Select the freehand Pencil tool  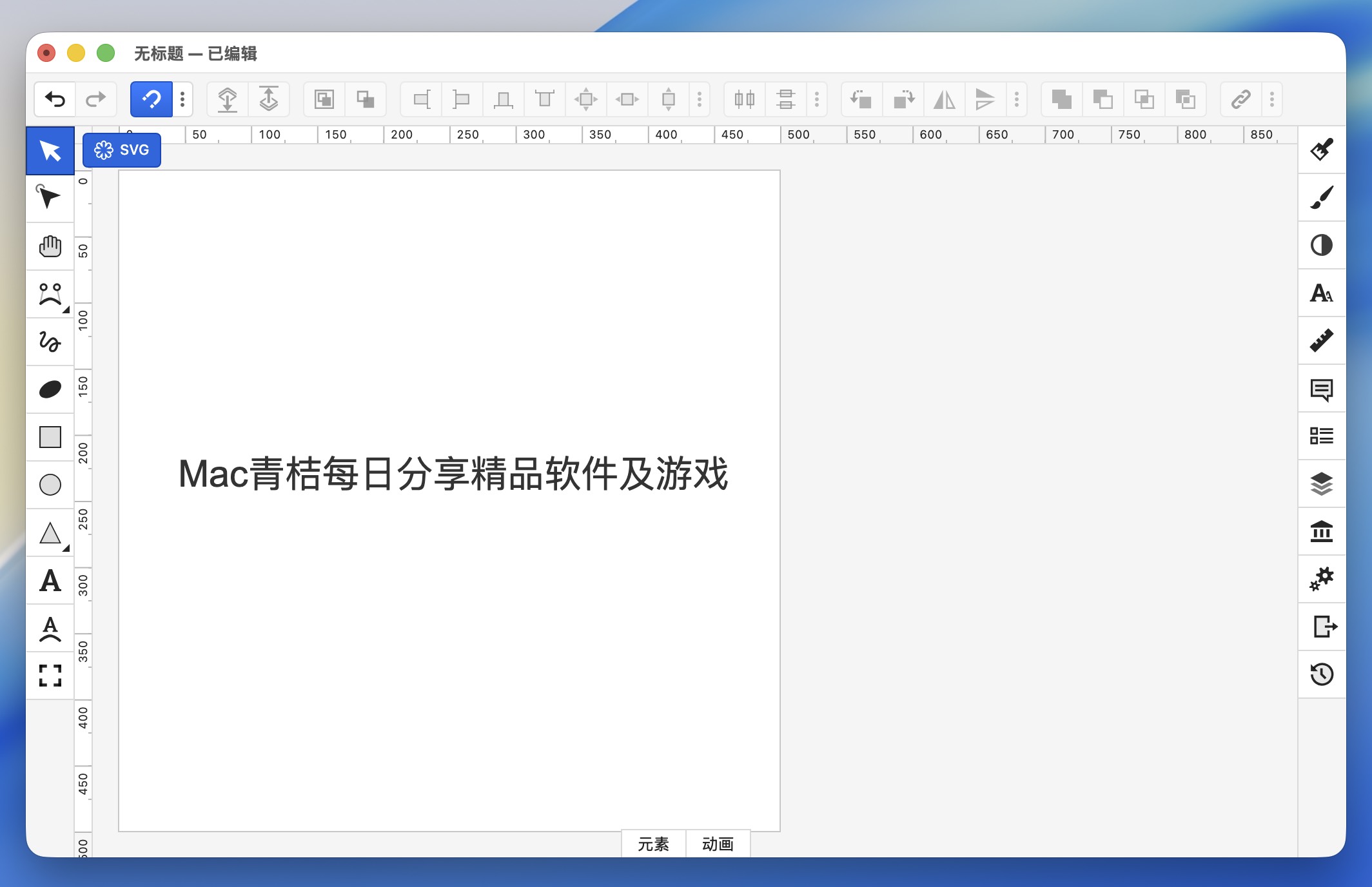click(x=50, y=341)
